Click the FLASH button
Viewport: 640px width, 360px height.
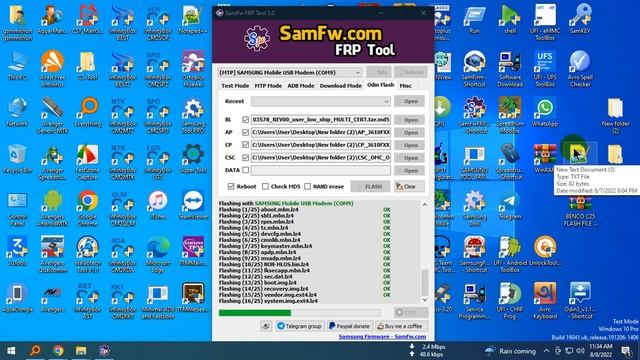coord(370,186)
